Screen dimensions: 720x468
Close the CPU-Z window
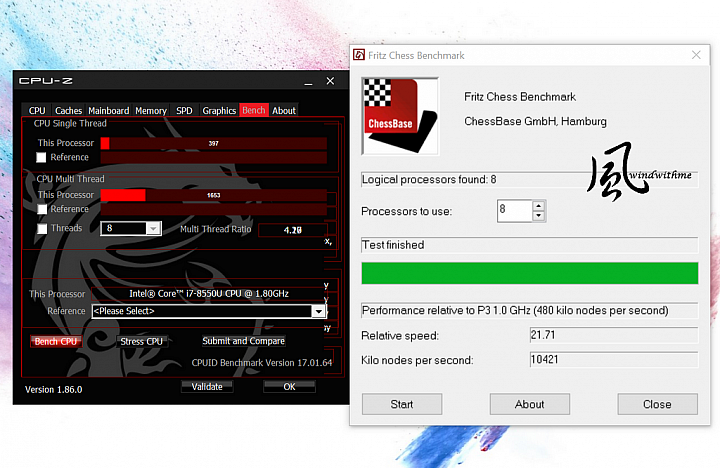point(330,81)
